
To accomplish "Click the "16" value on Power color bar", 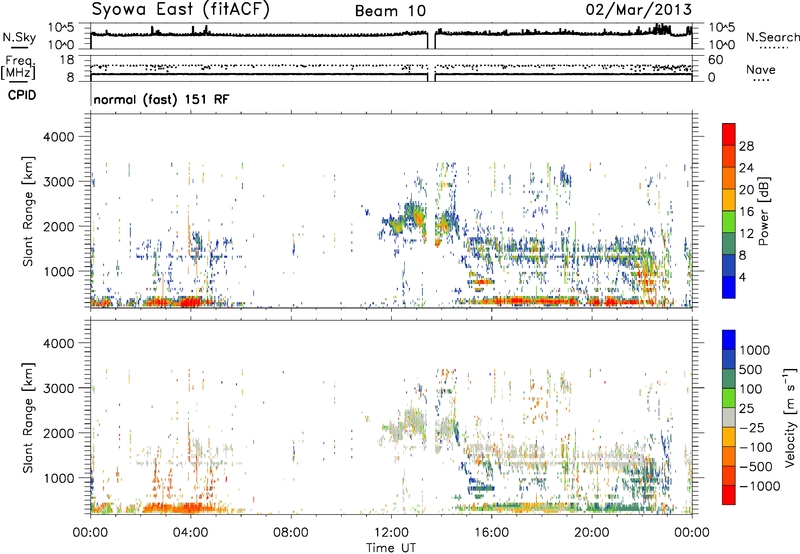I will (746, 212).
